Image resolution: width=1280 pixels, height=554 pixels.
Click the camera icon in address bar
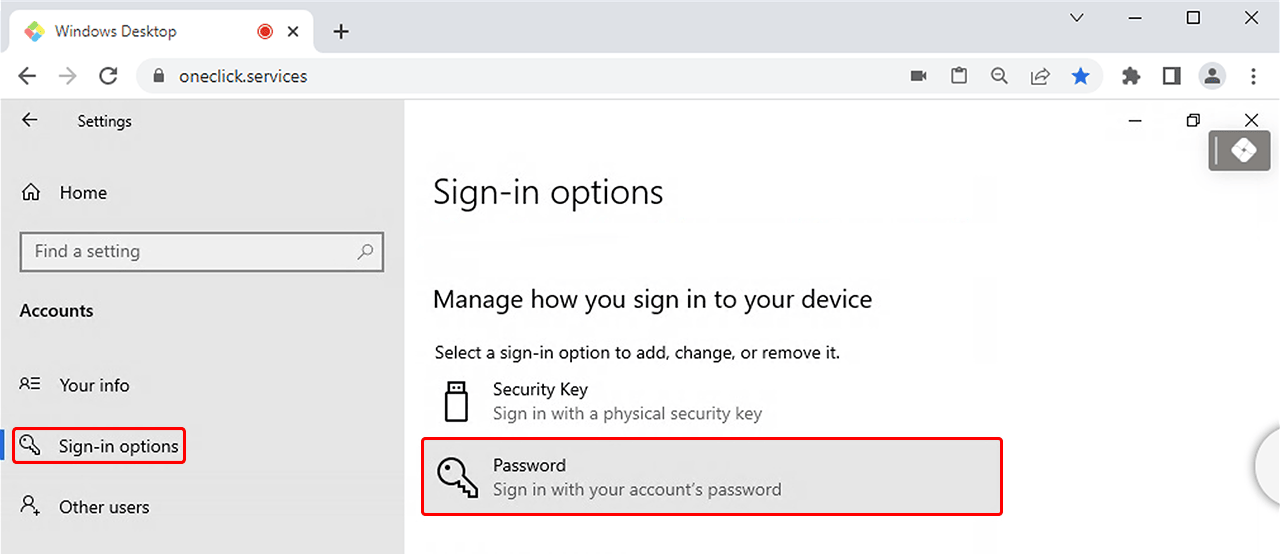(918, 76)
